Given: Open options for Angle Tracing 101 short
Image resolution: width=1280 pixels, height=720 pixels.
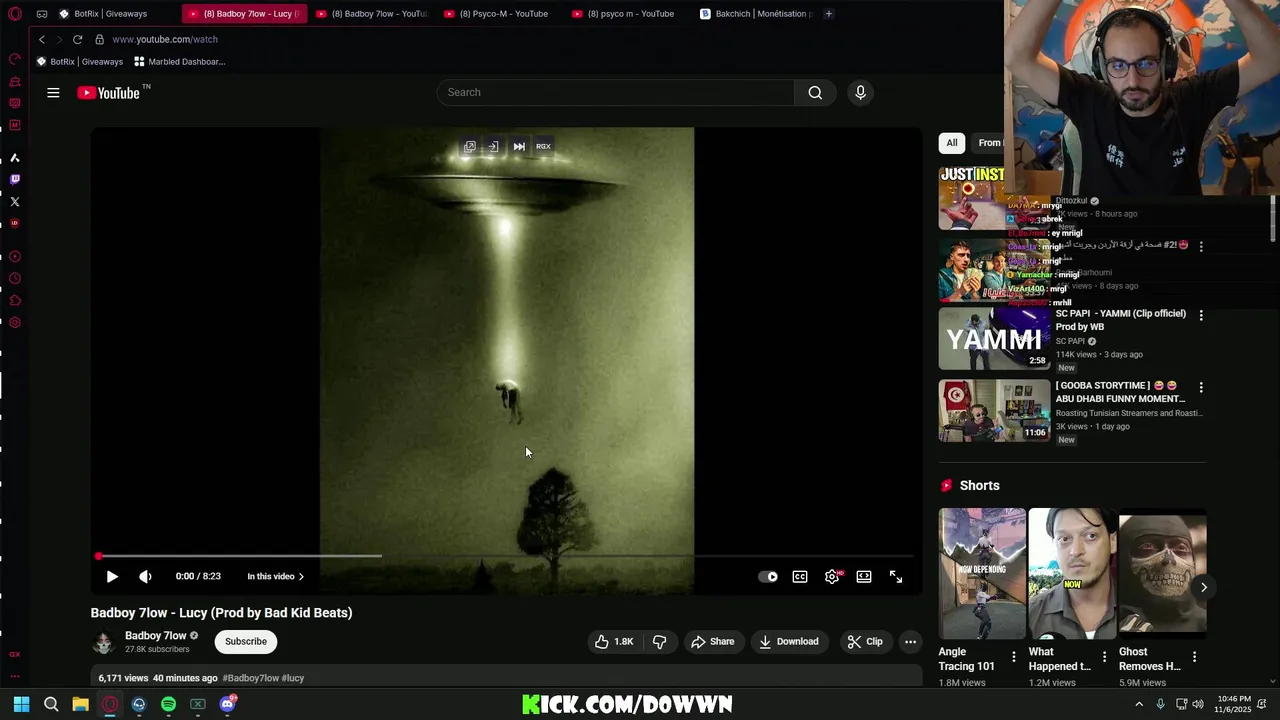Looking at the screenshot, I should tap(1013, 657).
